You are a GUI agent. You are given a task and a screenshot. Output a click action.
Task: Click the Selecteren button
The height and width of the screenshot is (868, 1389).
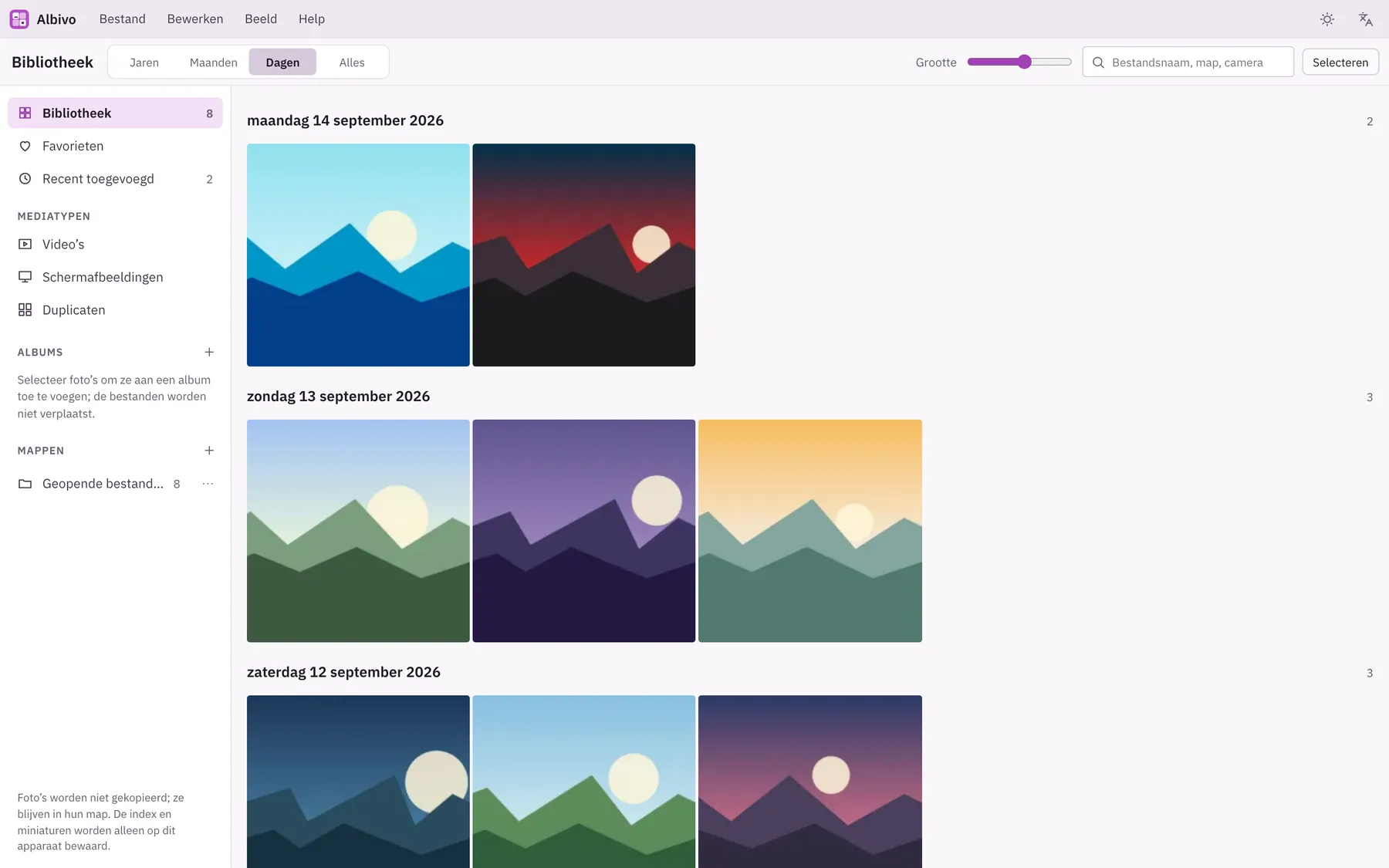[x=1340, y=62]
